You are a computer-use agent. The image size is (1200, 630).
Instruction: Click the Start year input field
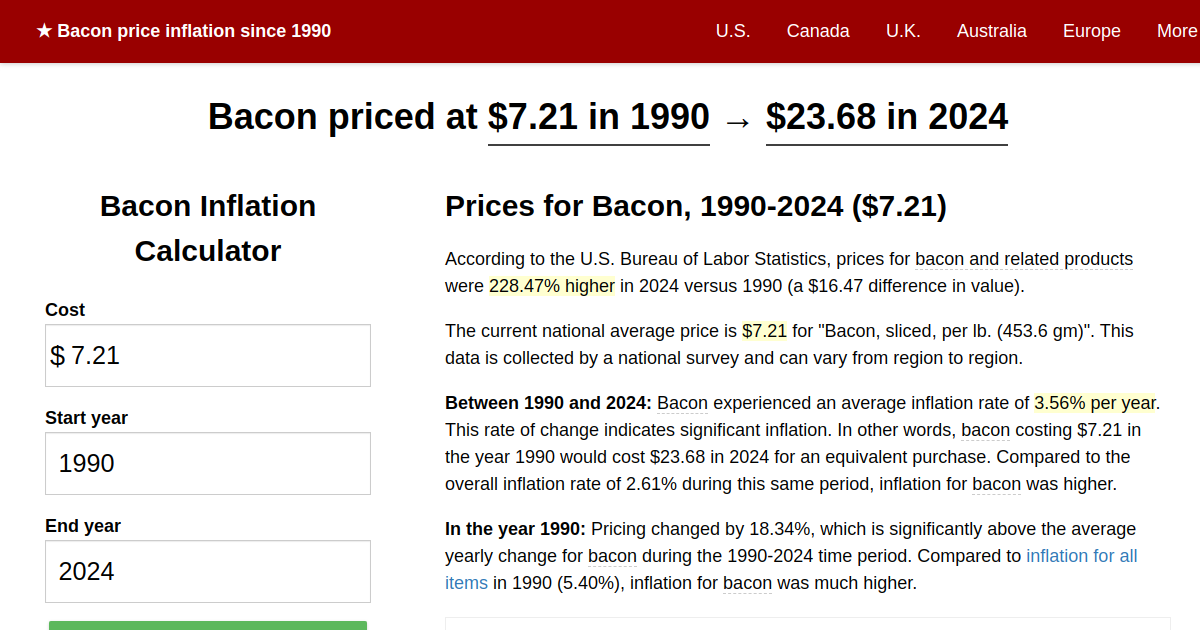[x=207, y=463]
